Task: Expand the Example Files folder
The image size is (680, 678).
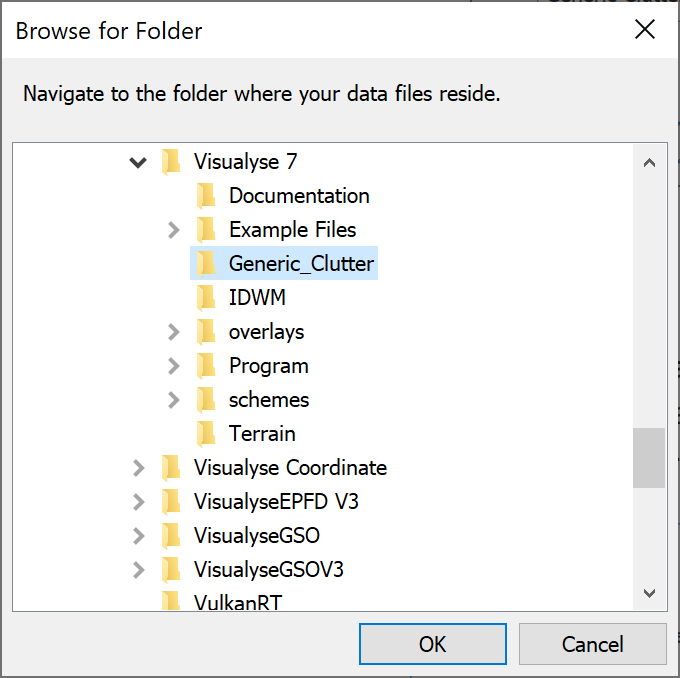Action: [173, 230]
